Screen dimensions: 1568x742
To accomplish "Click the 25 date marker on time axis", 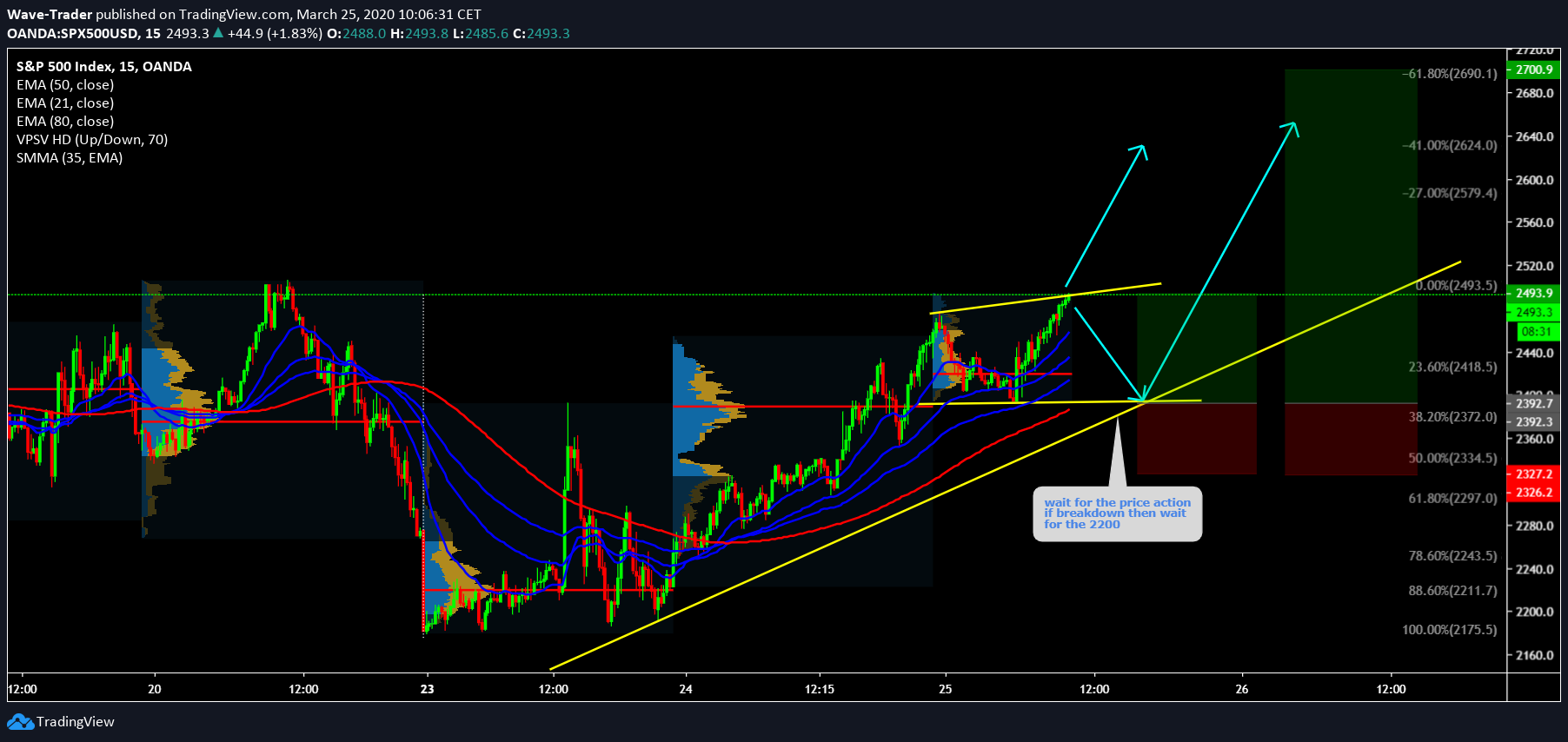I will click(x=945, y=689).
